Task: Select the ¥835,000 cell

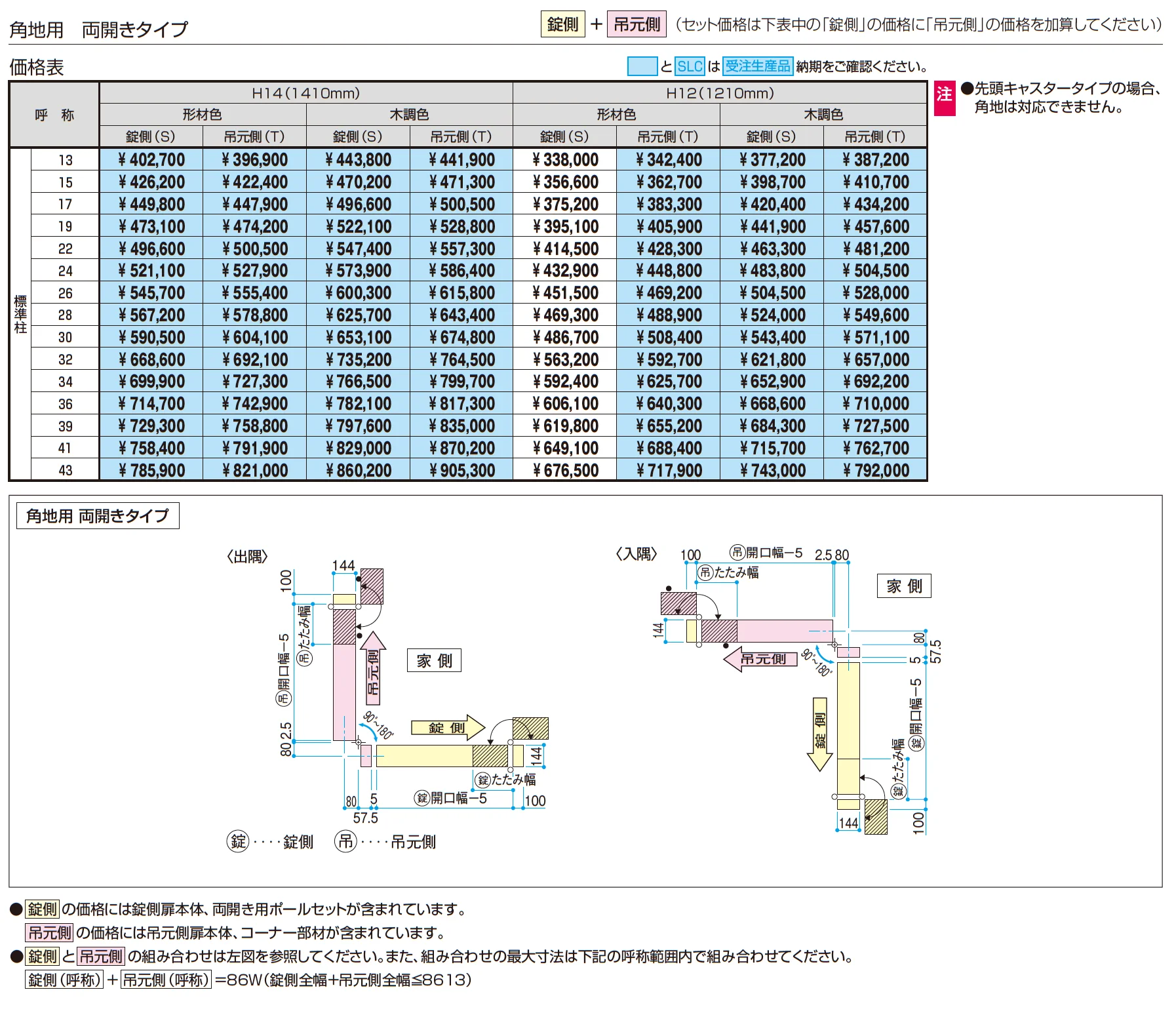Action: (462, 426)
